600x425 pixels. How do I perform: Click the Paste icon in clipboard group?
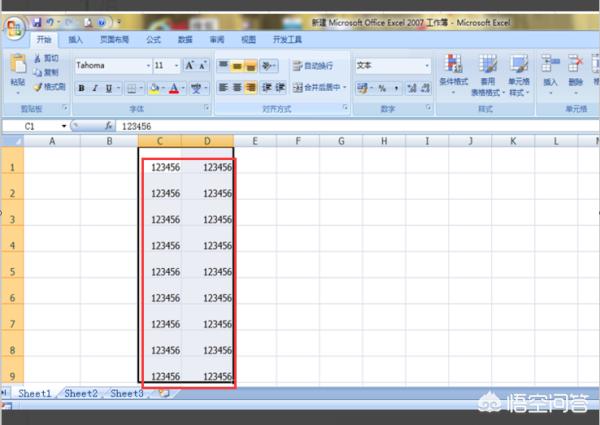[18, 65]
